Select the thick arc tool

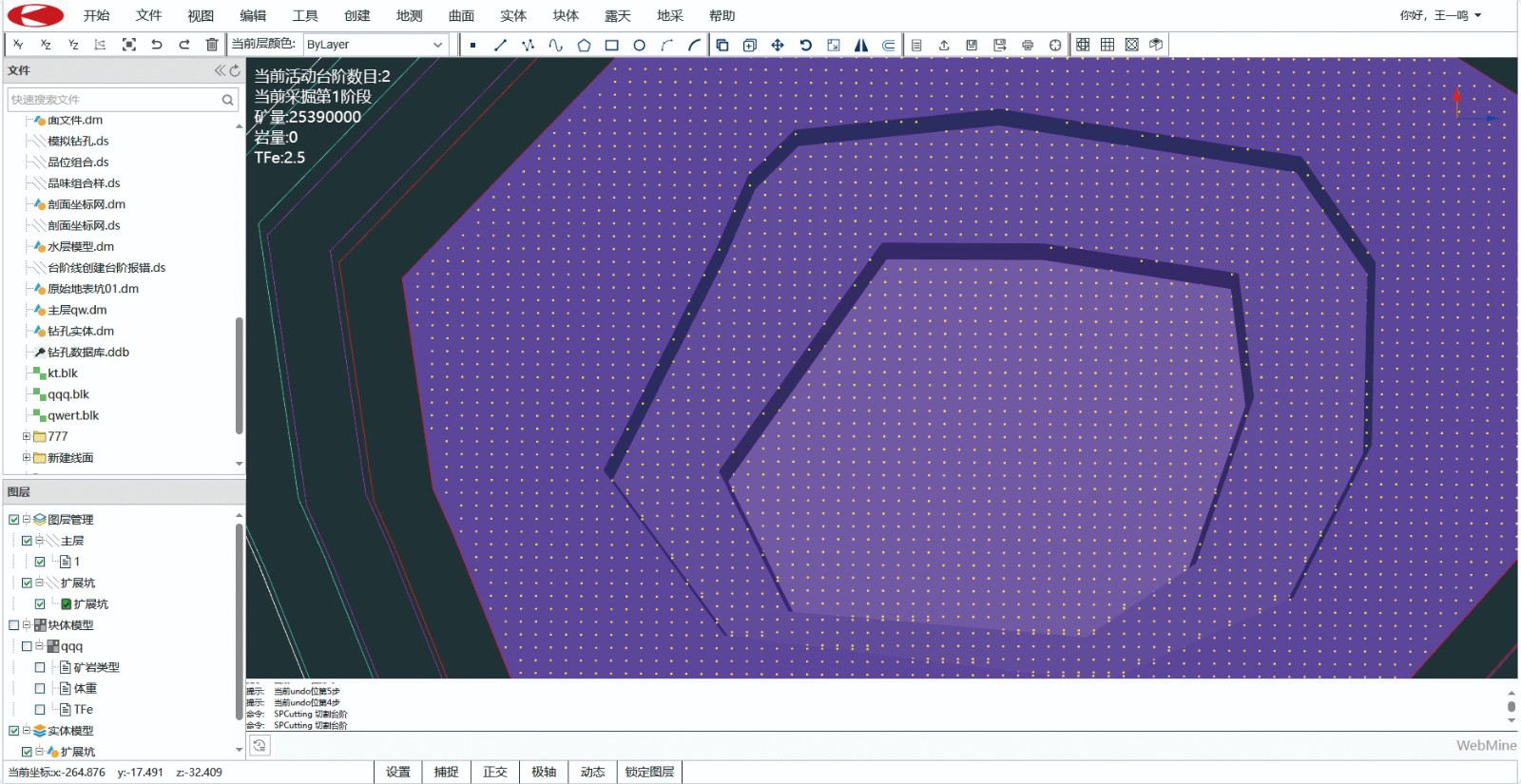pos(694,45)
